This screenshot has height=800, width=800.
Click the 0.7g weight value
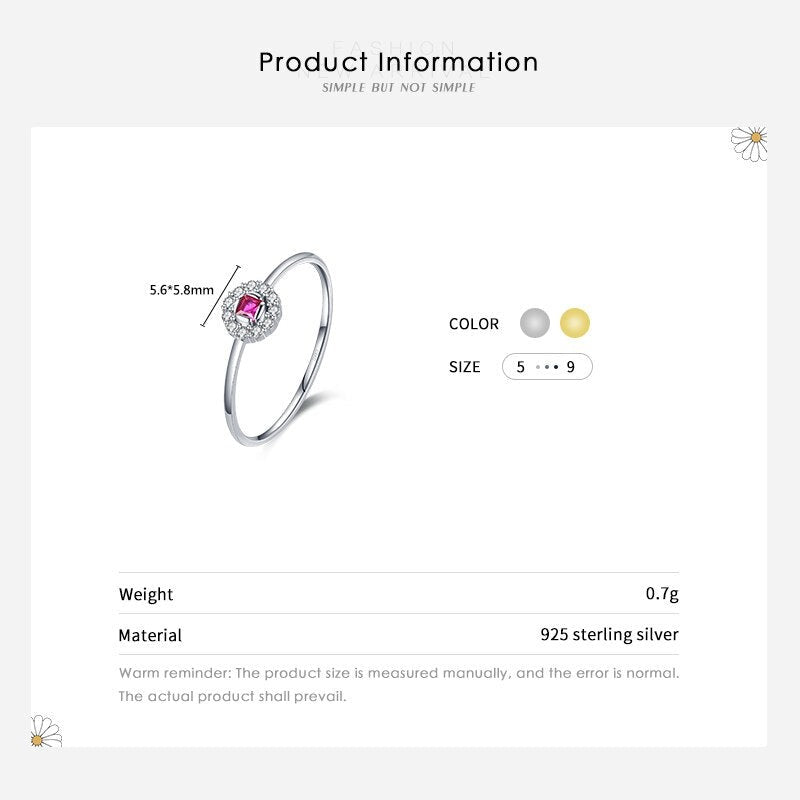662,594
